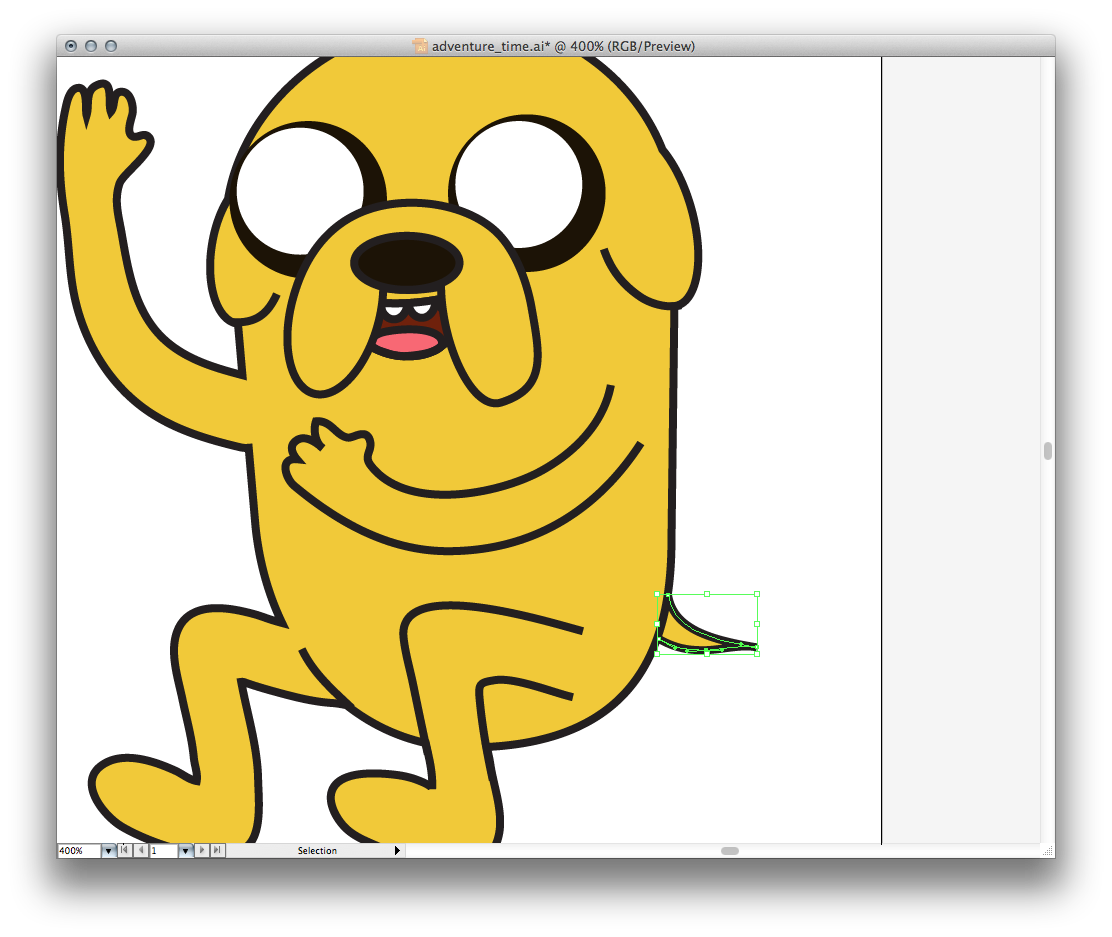This screenshot has width=1112, height=937.
Task: Open the artboard number dropdown arrow
Action: (x=185, y=851)
